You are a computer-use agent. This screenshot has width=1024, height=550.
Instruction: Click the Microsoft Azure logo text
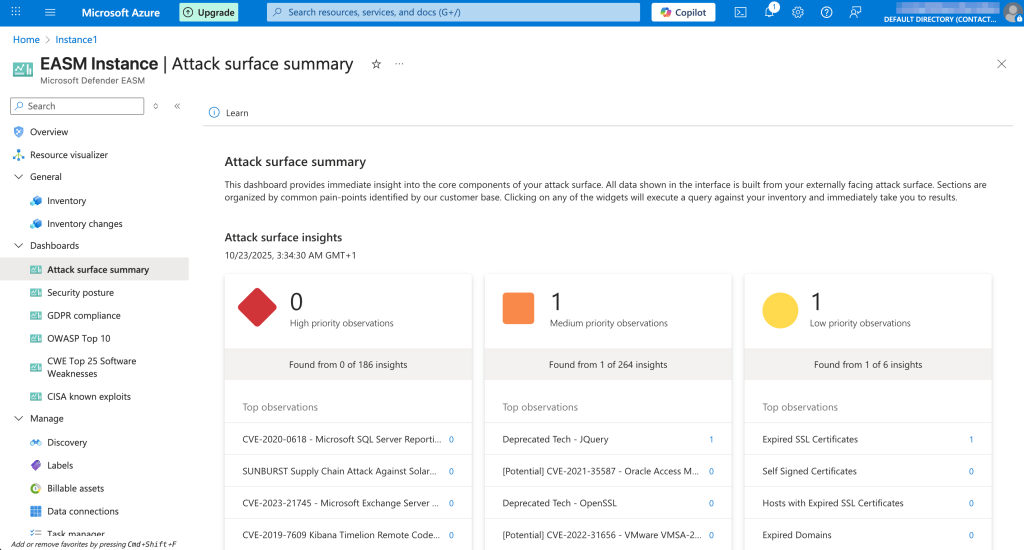[121, 12]
